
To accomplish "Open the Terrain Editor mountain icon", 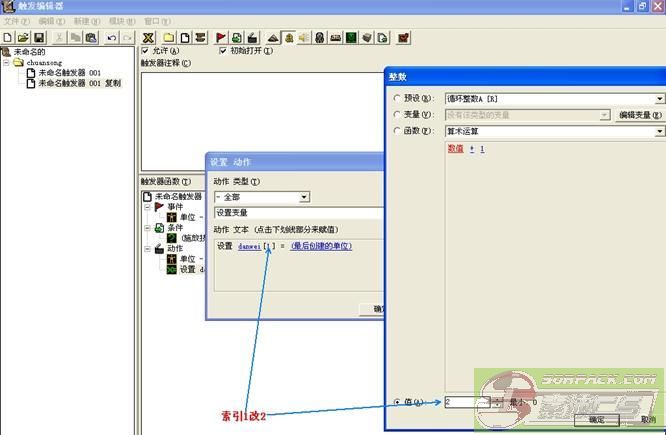I will (x=273, y=37).
